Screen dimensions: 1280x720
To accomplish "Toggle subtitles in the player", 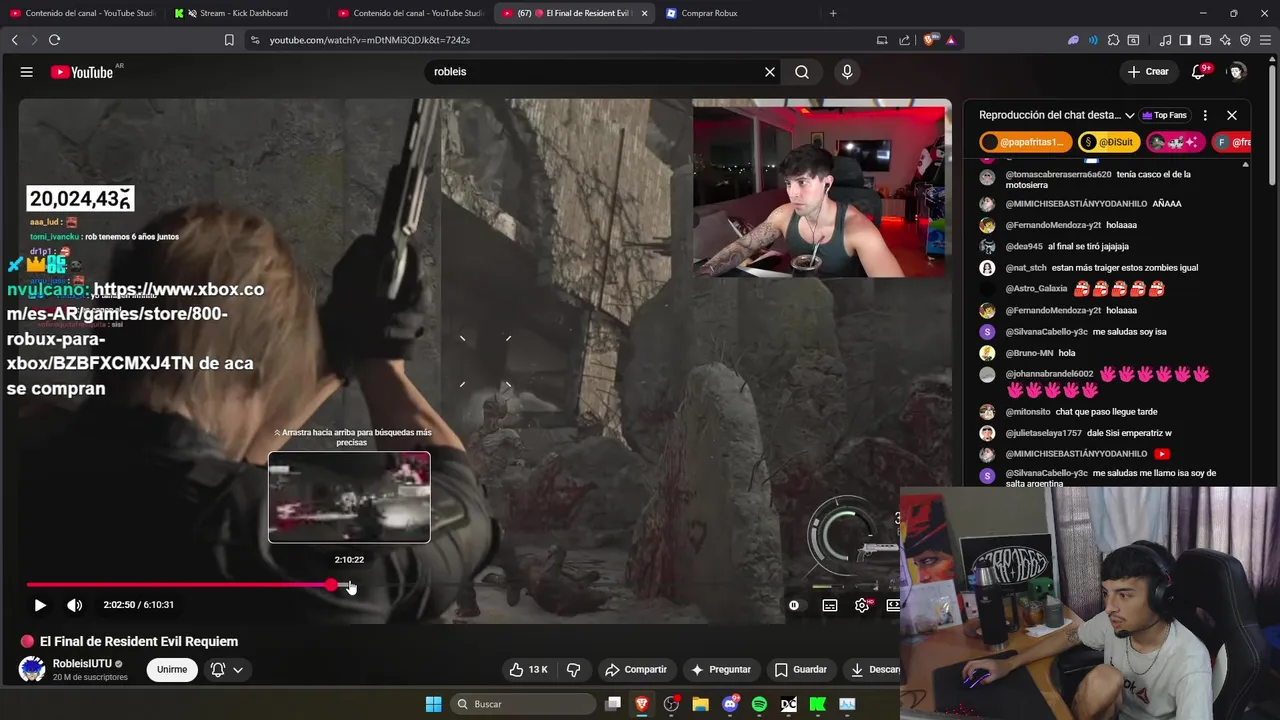I will (x=830, y=605).
